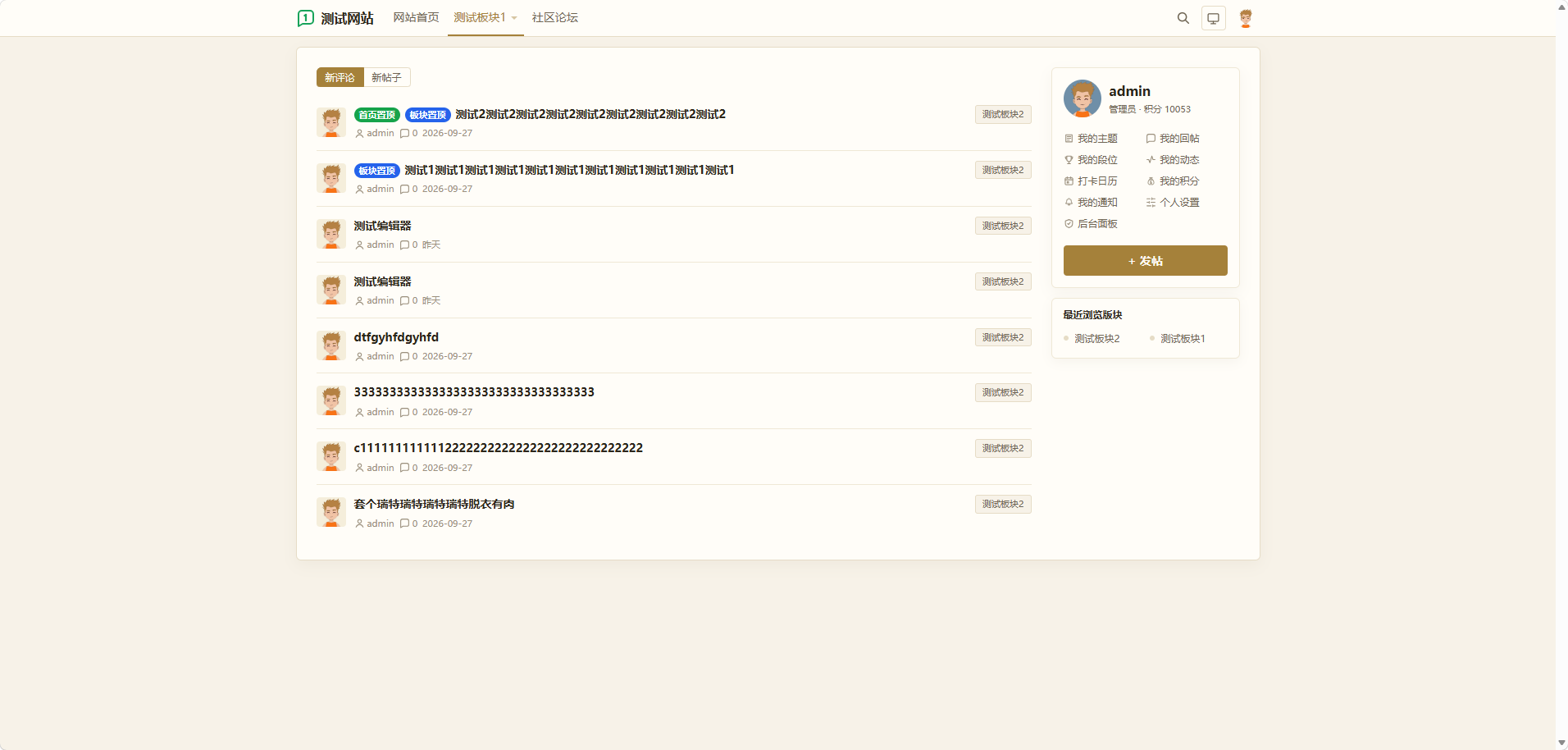Switch to the 新帖子 tab
1568x750 pixels.
pyautogui.click(x=386, y=77)
